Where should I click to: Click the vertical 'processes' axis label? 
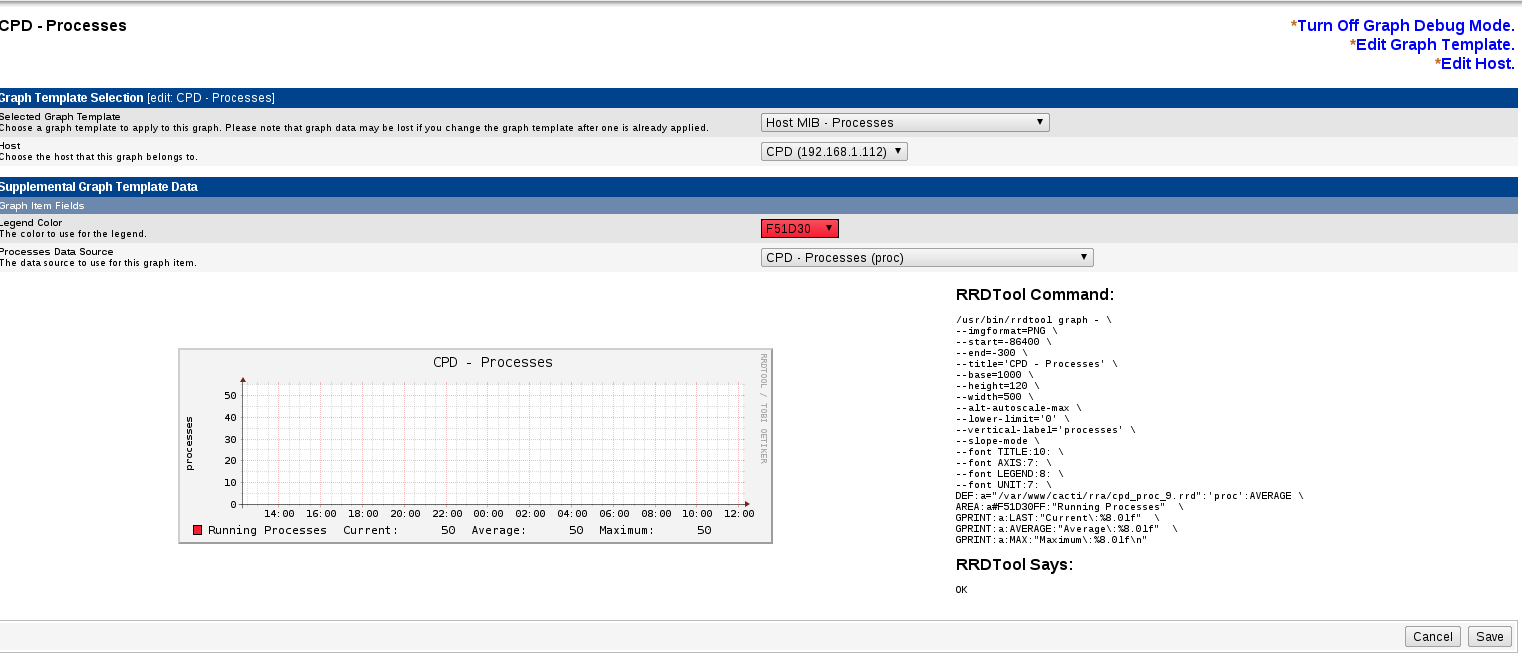pos(189,443)
